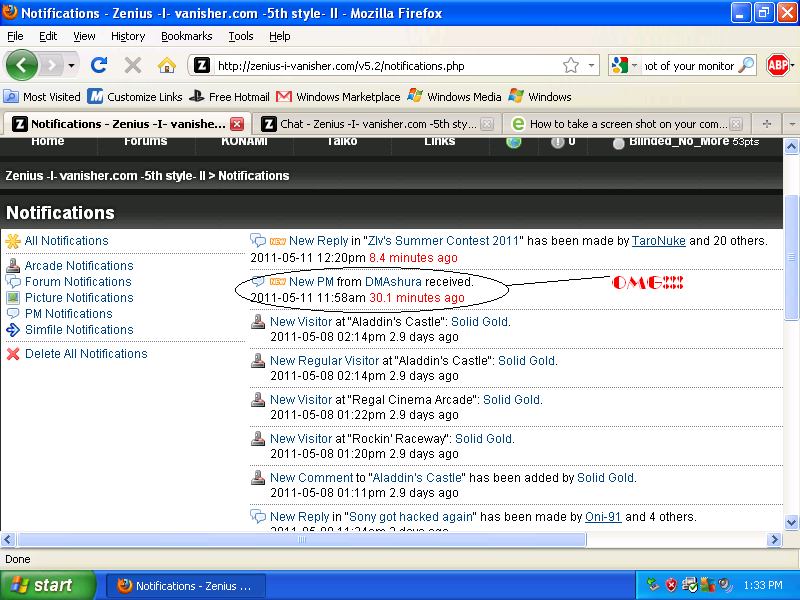Open the Forum Notifications link
The width and height of the screenshot is (800, 600).
point(78,282)
